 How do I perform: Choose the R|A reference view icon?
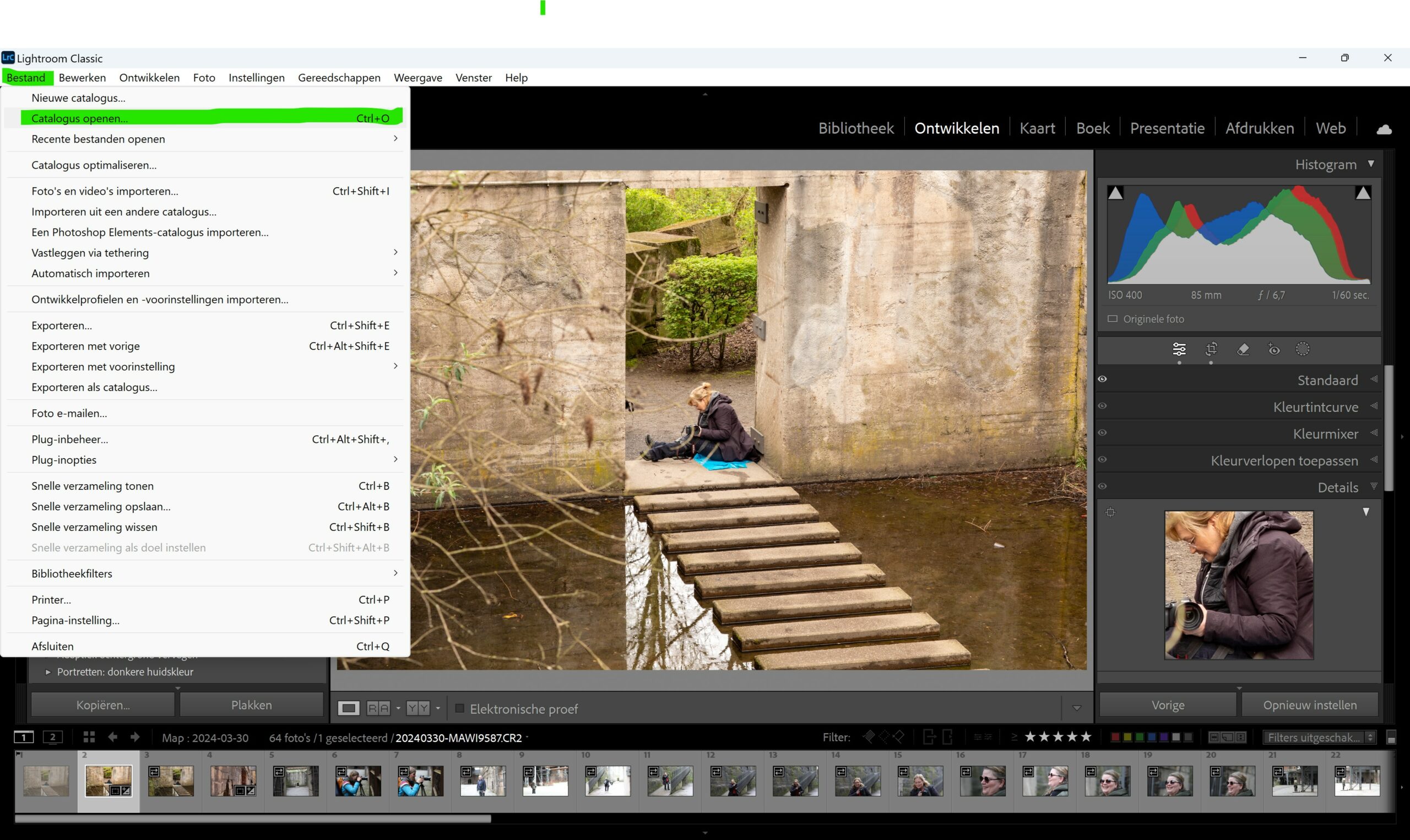pos(378,708)
